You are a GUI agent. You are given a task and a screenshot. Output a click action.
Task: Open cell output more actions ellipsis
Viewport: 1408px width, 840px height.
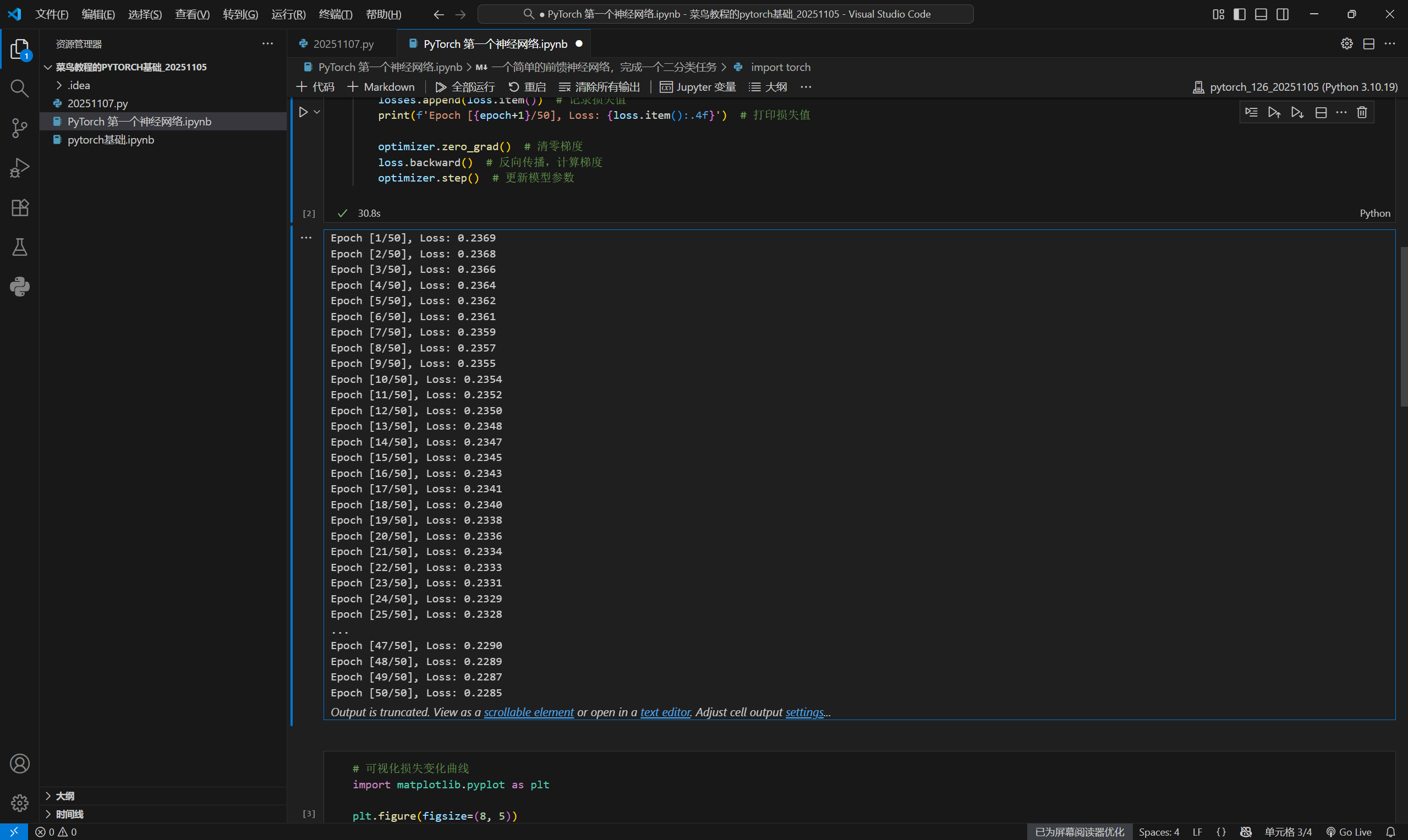[x=306, y=238]
